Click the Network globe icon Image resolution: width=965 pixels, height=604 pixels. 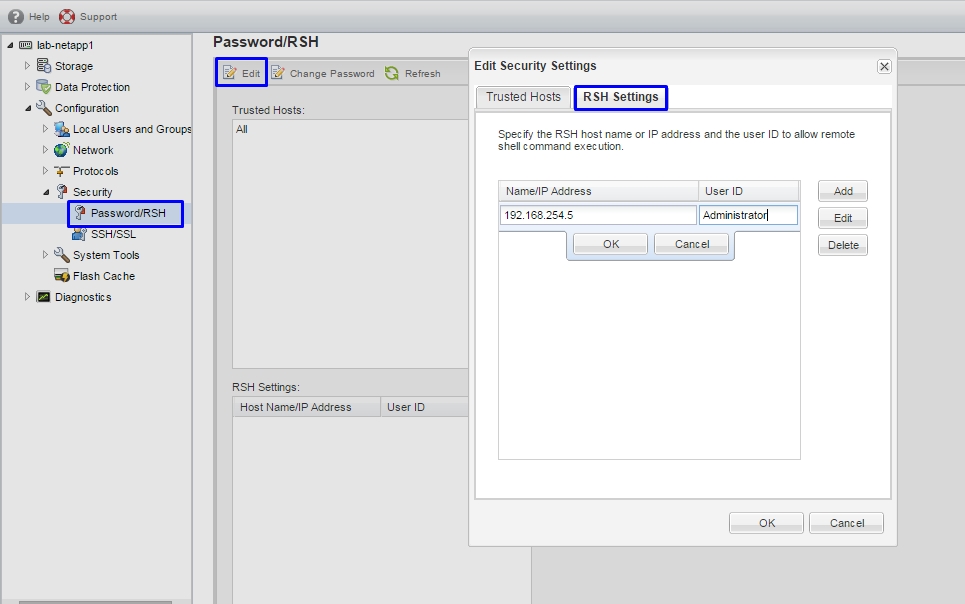pyautogui.click(x=62, y=150)
